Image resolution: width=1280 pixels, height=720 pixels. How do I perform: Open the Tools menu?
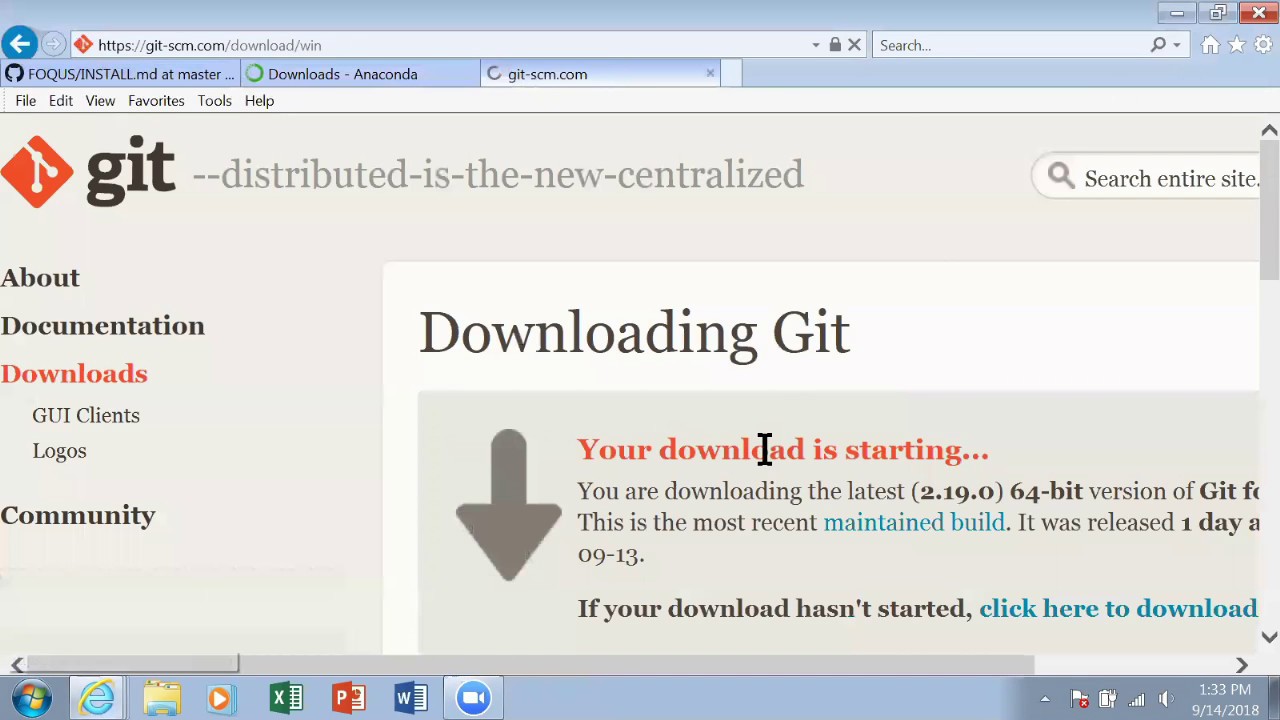tap(214, 101)
